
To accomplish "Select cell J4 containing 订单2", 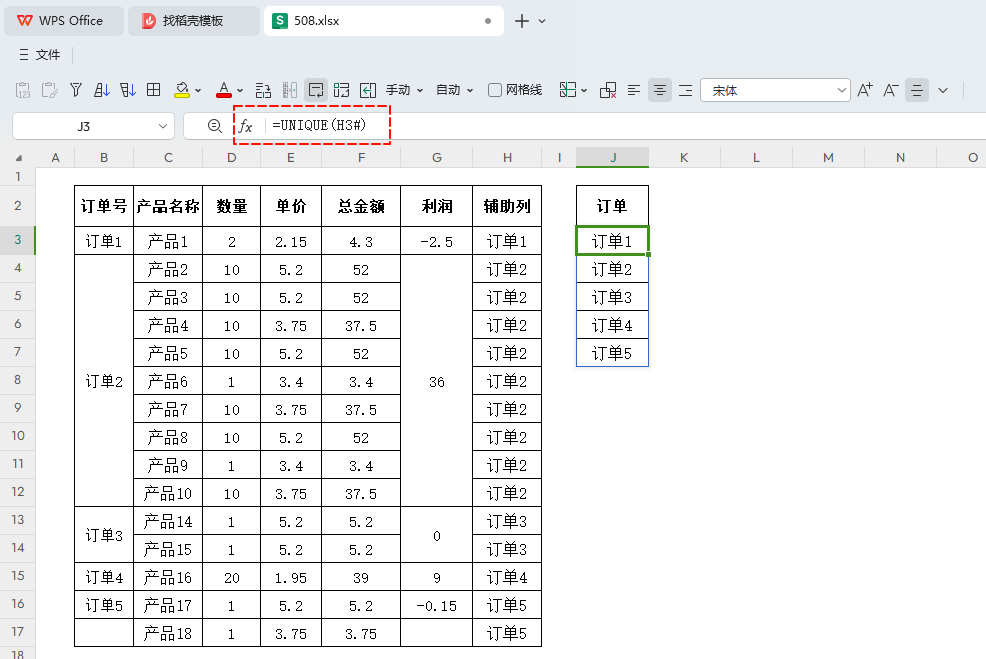I will 612,269.
